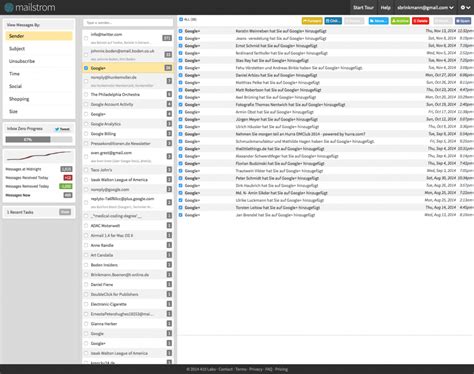Check the Daniel Fiene sender checkbox

86,285
